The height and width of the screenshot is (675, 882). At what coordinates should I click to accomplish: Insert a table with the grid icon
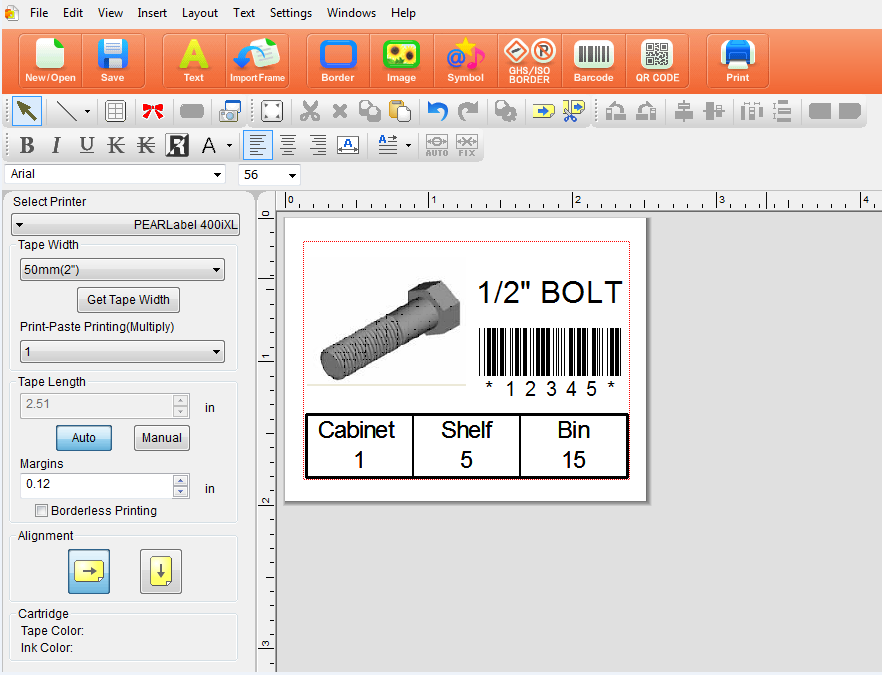115,111
